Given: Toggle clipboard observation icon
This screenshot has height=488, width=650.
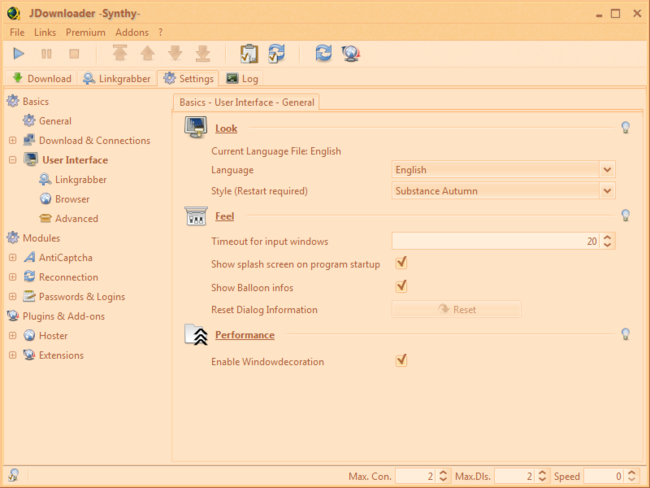Looking at the screenshot, I should 249,53.
